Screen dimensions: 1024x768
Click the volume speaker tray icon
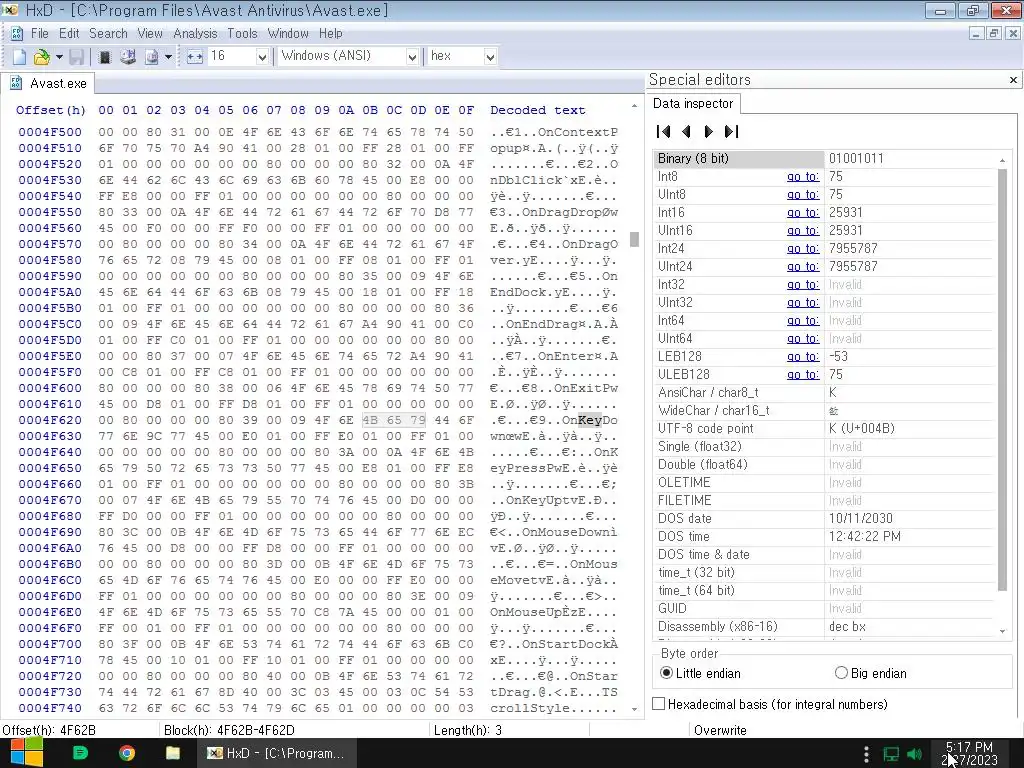(x=914, y=754)
